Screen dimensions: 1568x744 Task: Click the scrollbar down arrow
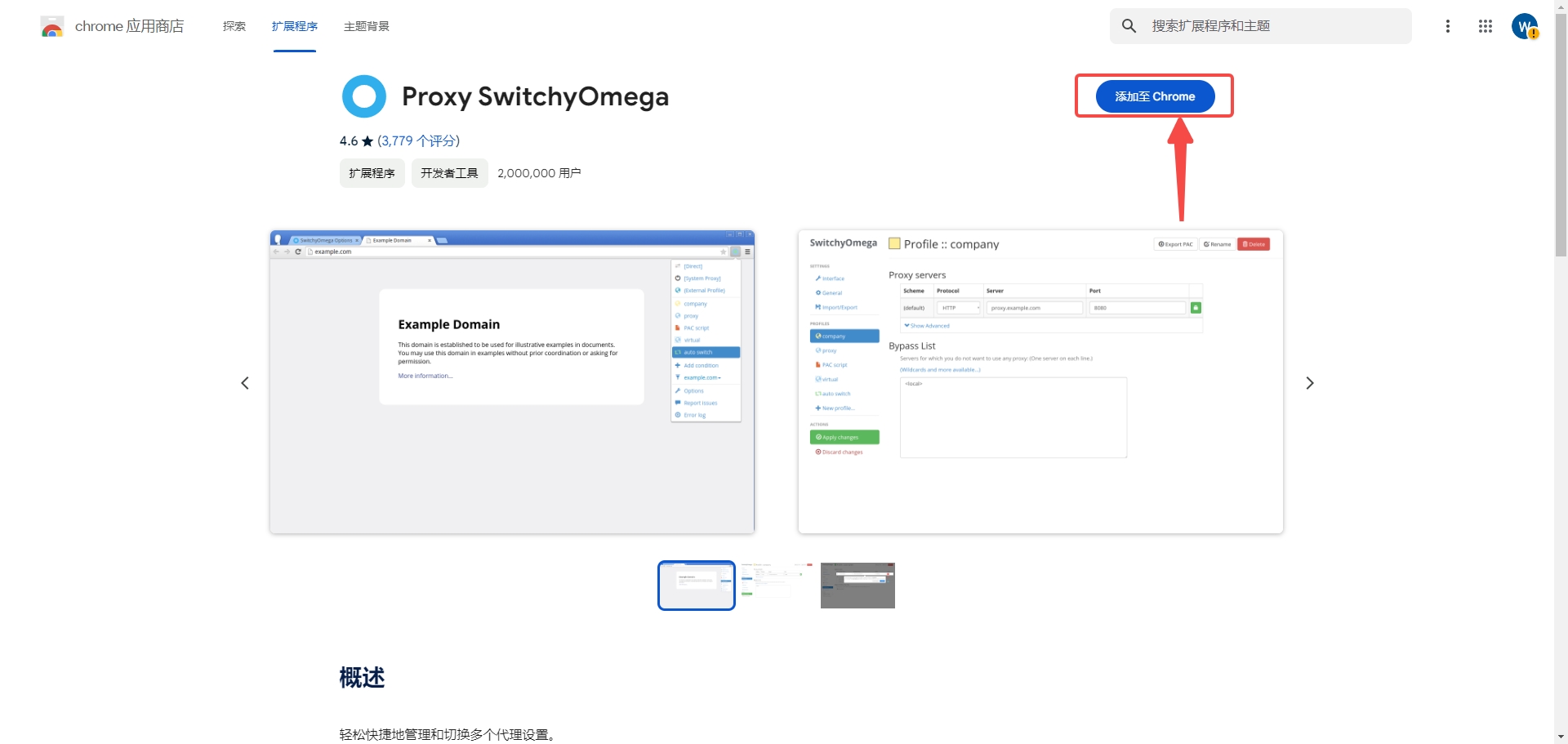pos(1561,737)
